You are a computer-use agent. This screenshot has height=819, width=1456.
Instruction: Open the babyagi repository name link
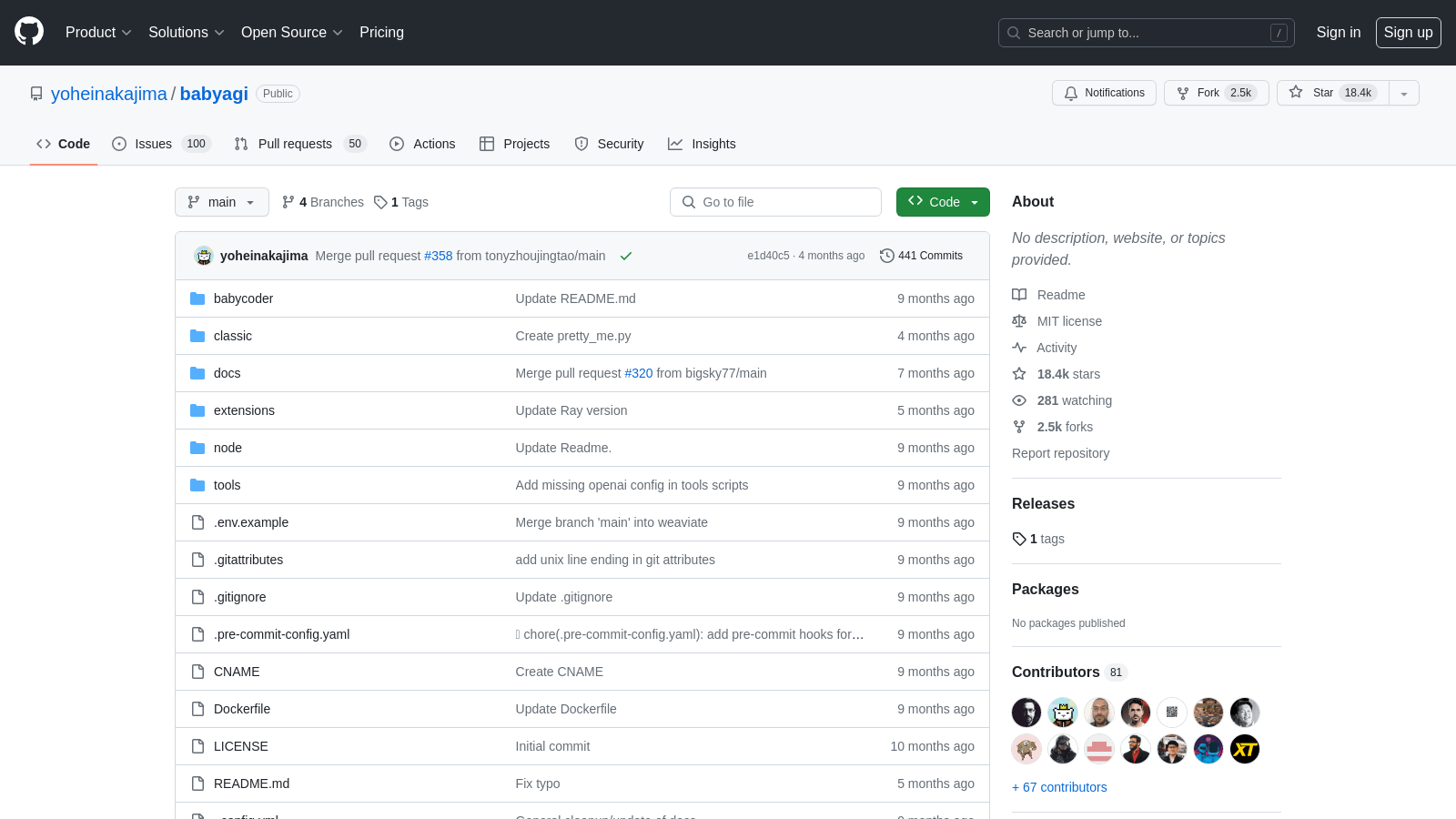point(214,94)
